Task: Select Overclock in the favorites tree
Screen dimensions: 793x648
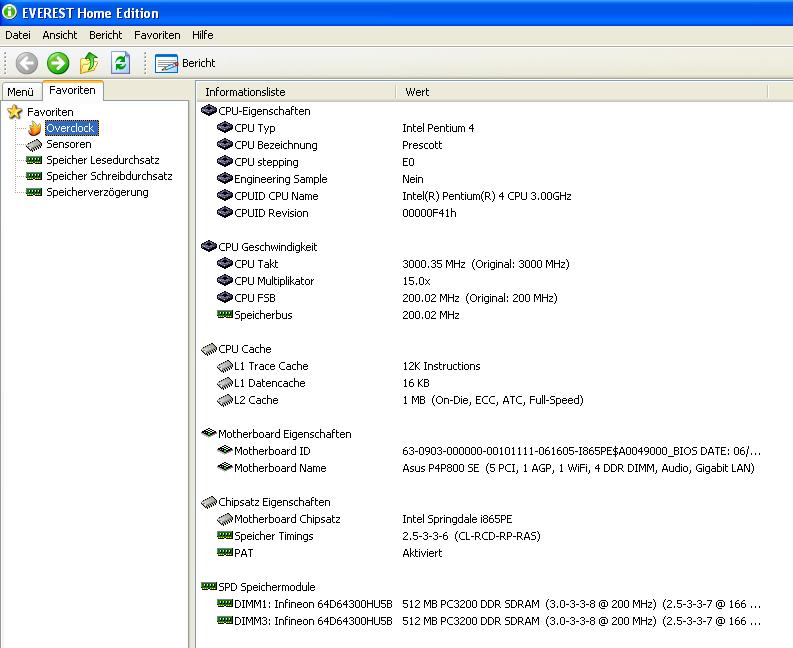Action: 70,128
